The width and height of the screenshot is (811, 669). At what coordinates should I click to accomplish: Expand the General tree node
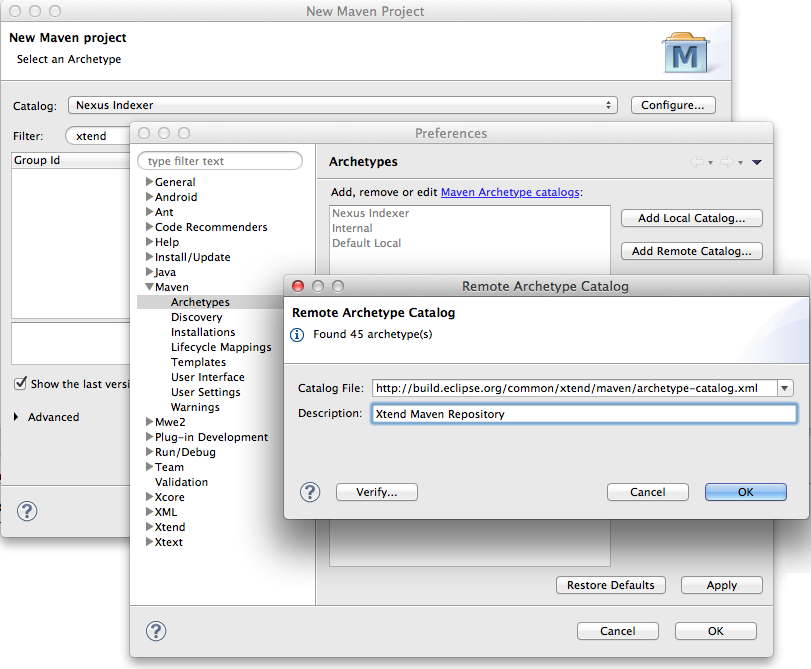[x=149, y=182]
